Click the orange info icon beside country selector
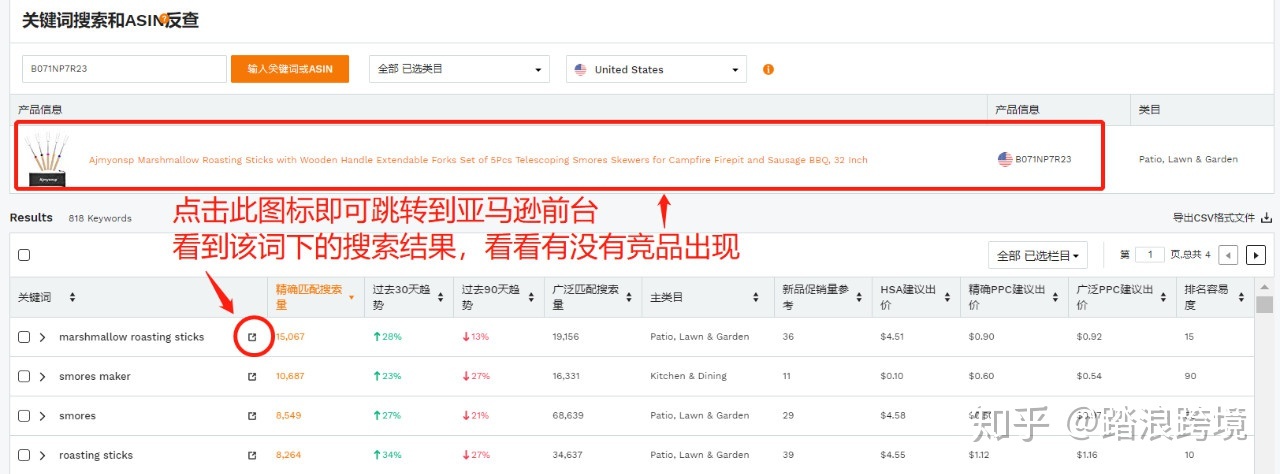Screen dimensions: 1280x474 click(x=768, y=70)
